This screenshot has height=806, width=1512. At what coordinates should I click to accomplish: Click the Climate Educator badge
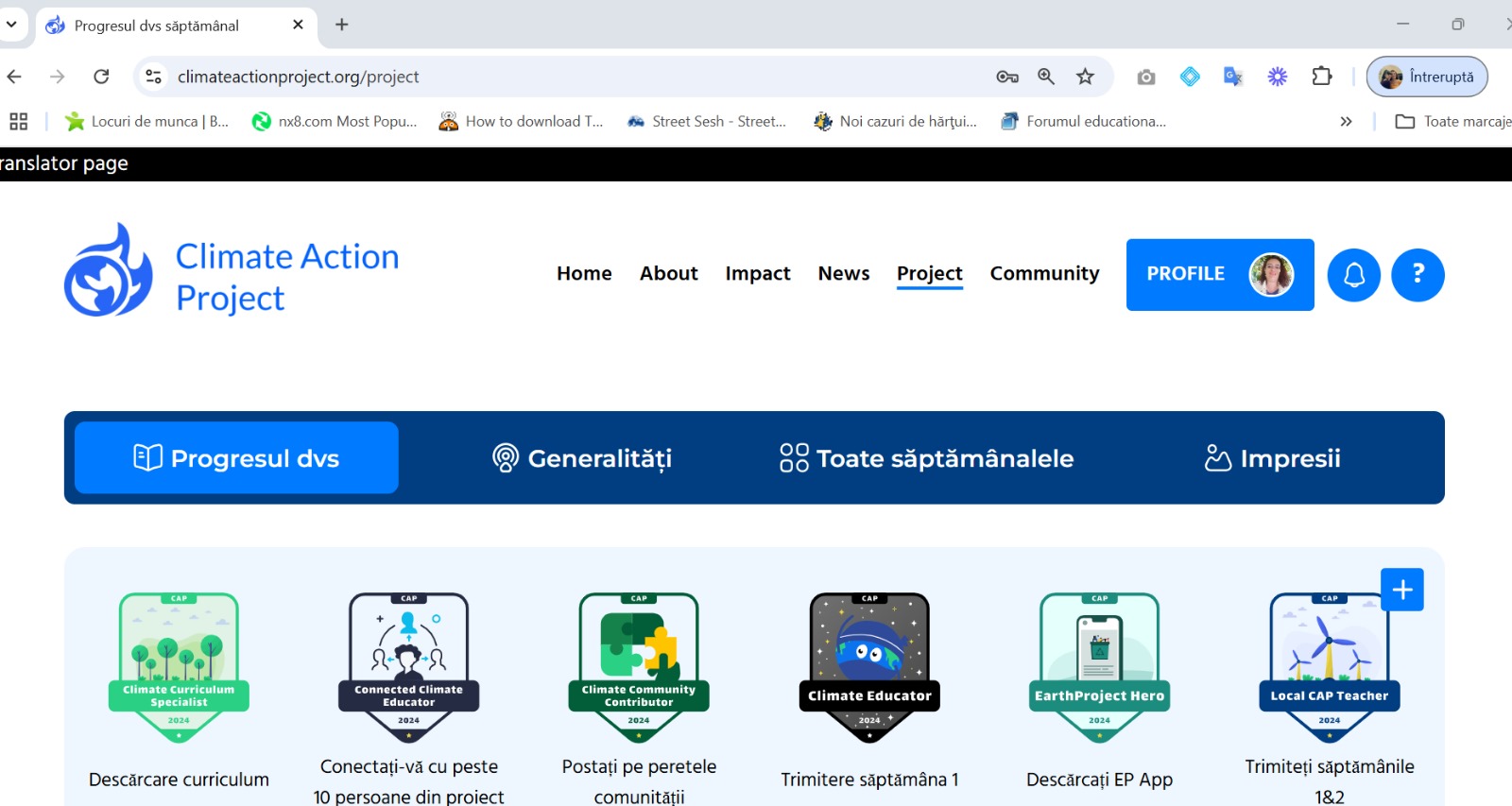click(x=869, y=667)
